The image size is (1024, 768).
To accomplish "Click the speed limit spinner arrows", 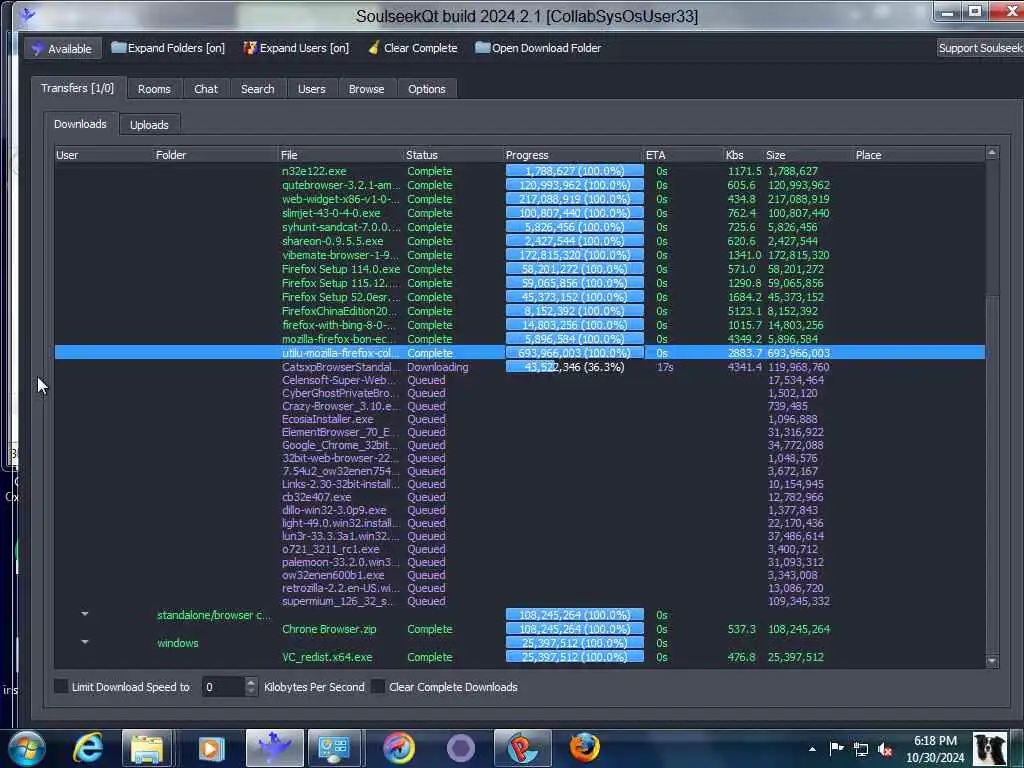I will 251,686.
